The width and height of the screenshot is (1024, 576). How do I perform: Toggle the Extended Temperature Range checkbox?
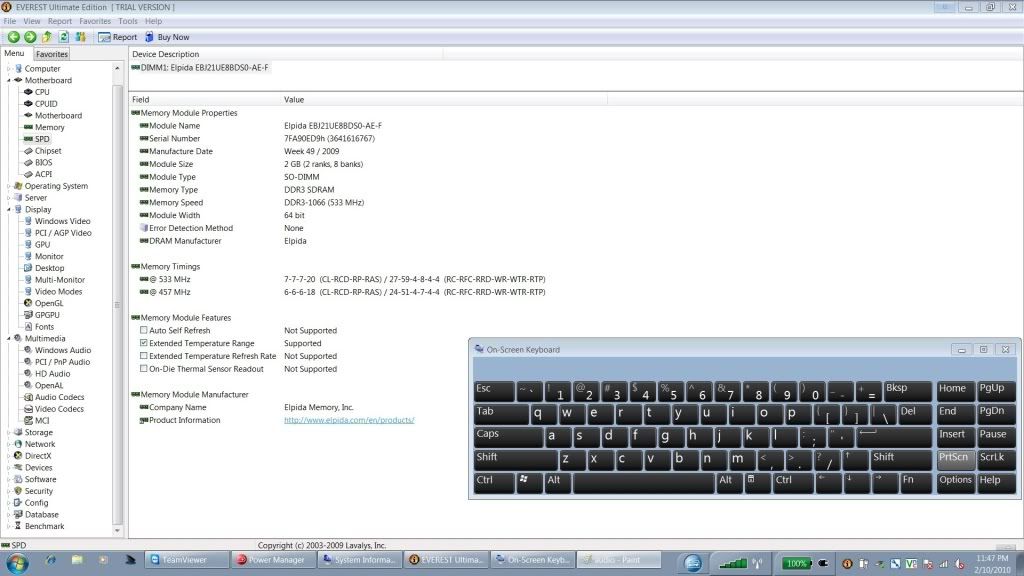pyautogui.click(x=144, y=343)
